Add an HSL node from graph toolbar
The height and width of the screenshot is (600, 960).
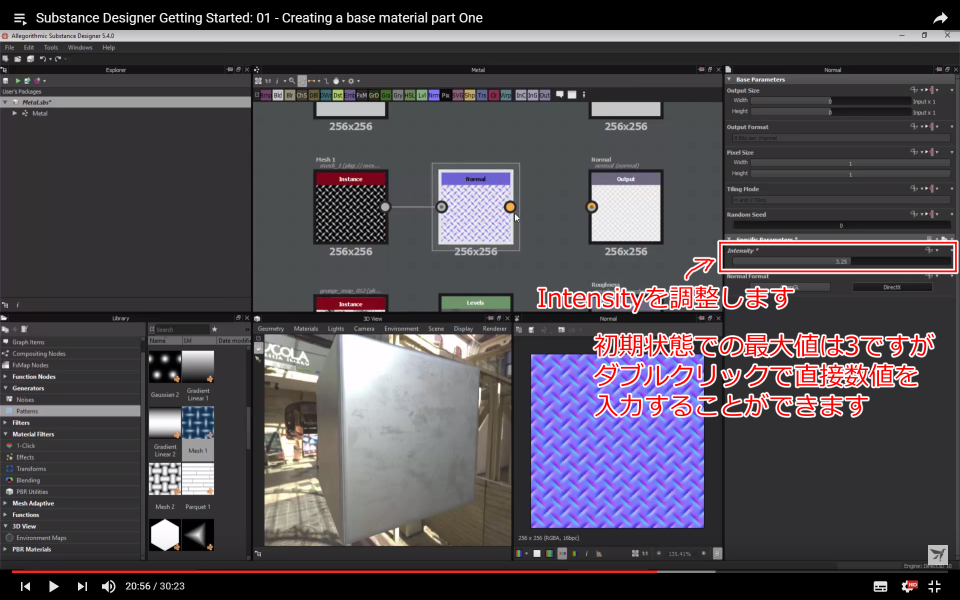(410, 95)
